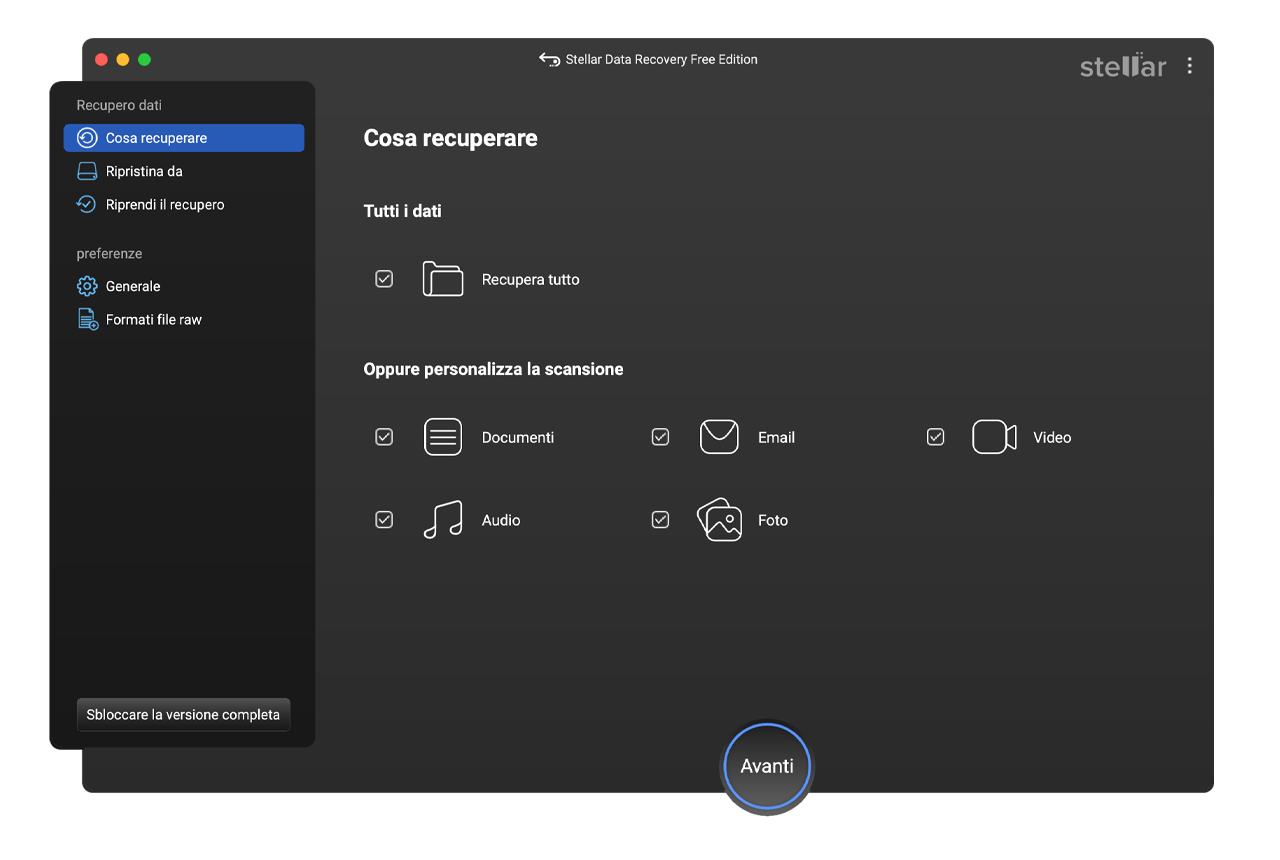Click the back arrow icon in title bar

[x=549, y=60]
